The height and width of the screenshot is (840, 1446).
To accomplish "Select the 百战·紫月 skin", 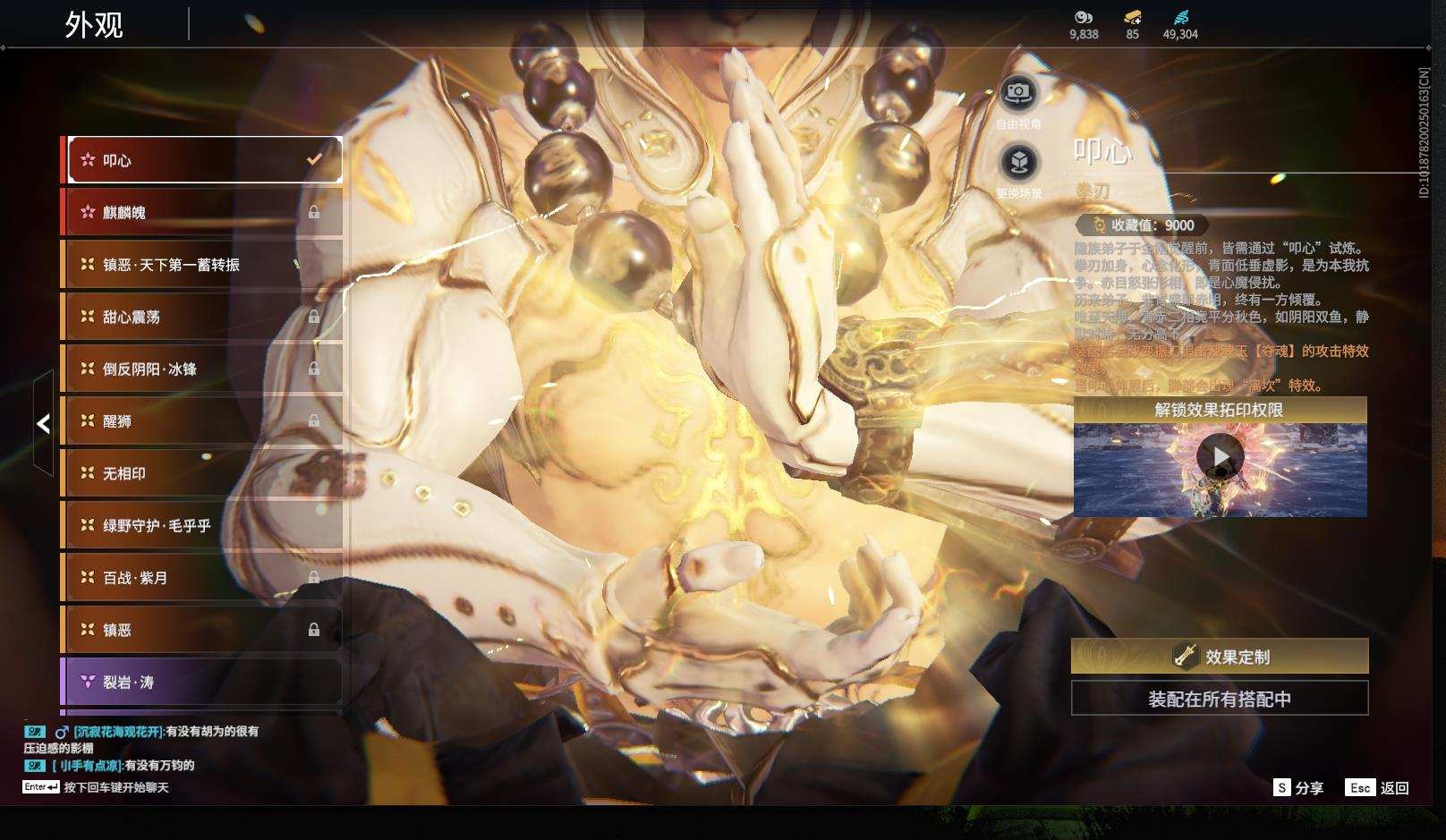I will 202,578.
